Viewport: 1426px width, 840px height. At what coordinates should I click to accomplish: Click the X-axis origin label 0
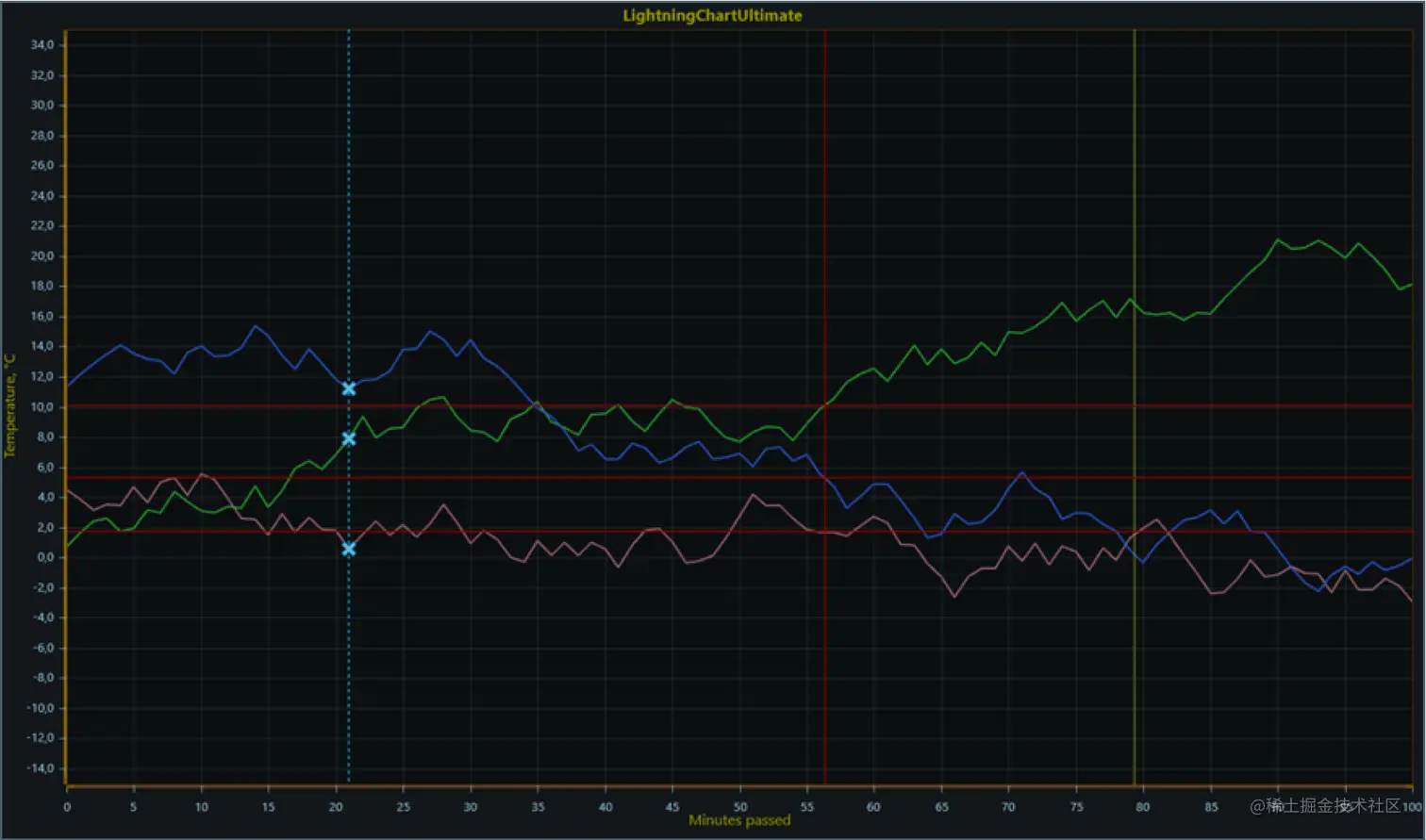tap(67, 807)
